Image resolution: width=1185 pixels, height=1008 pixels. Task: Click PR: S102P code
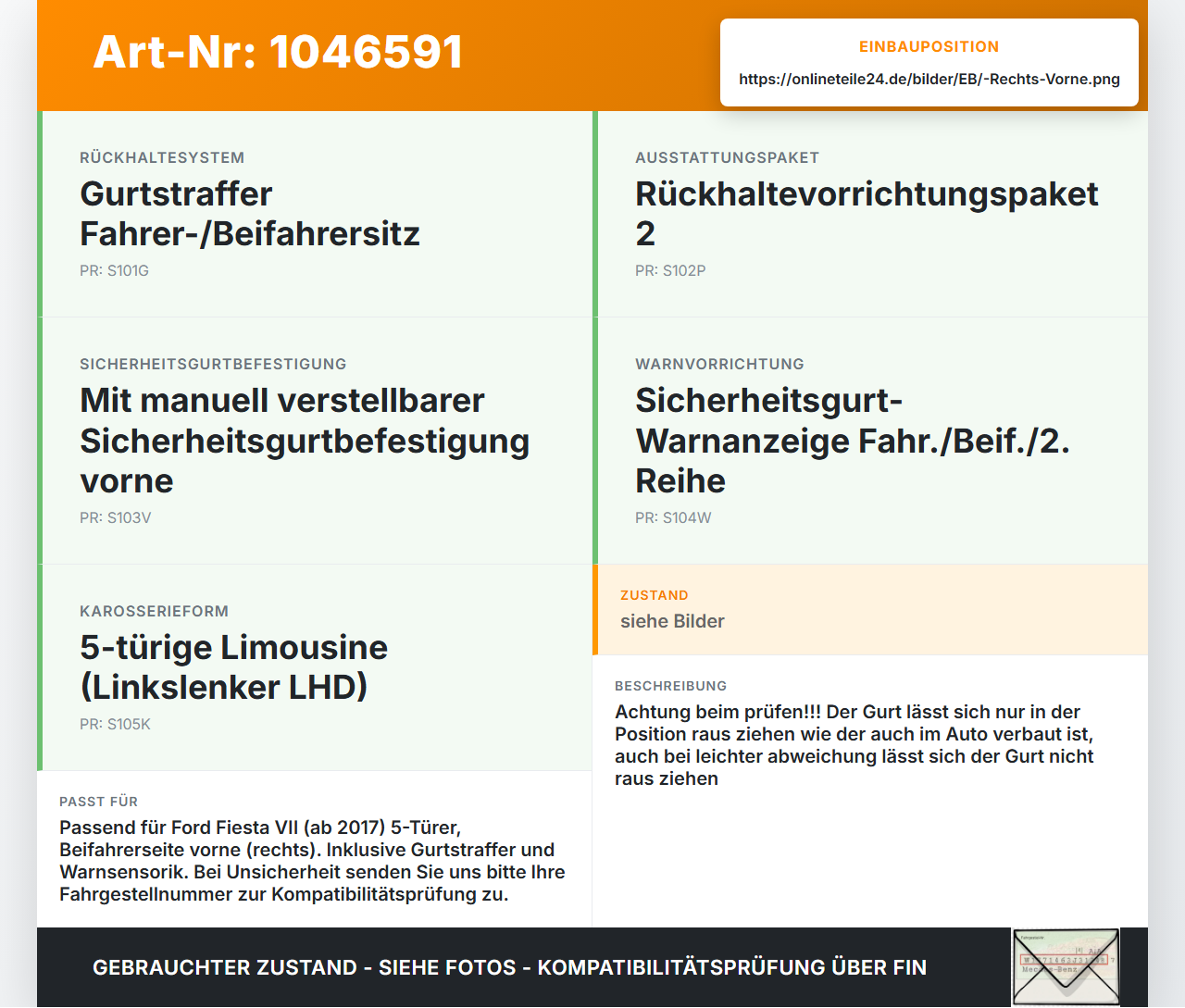670,270
